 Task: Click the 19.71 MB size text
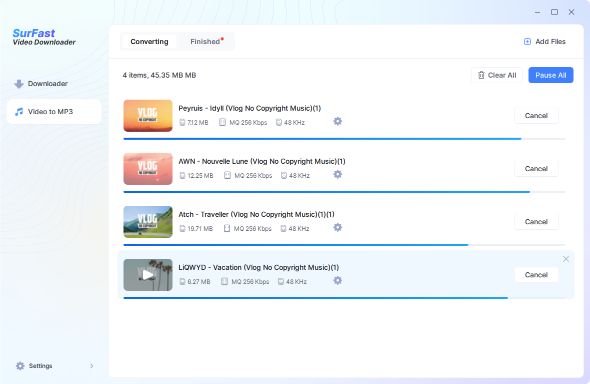click(200, 229)
